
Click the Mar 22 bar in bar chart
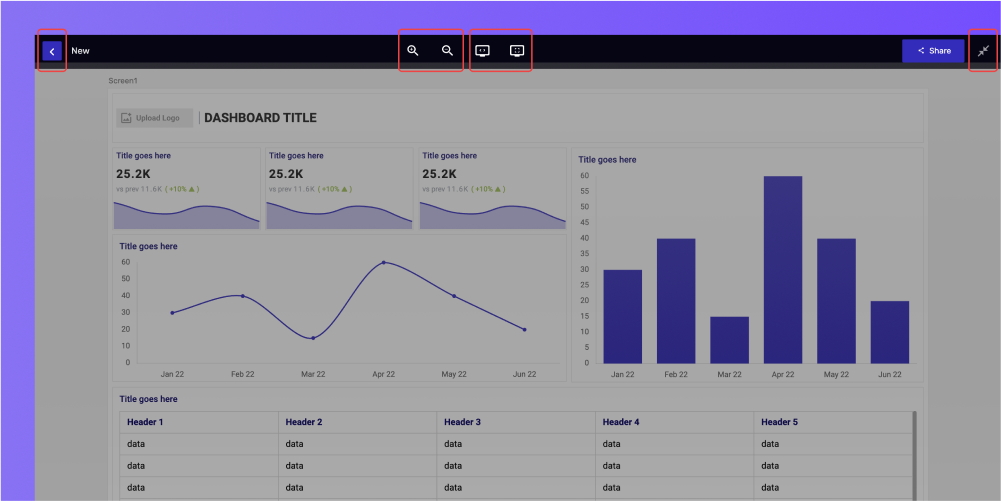[x=729, y=340]
